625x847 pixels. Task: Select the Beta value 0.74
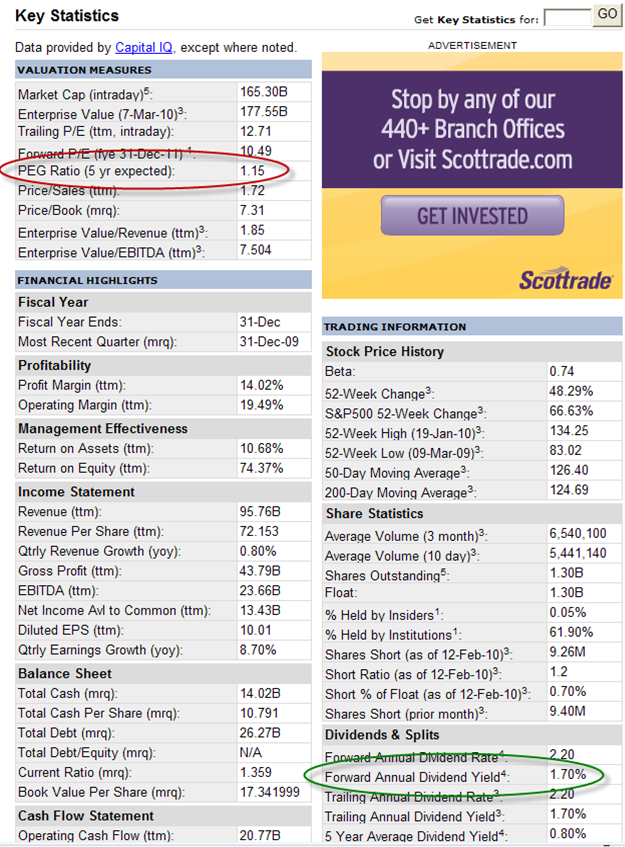tap(563, 371)
